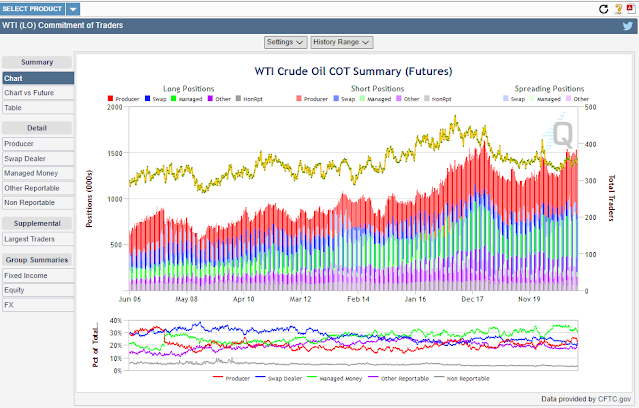Click the Dec 17 x-axis date label
This screenshot has width=639, height=408.
pyautogui.click(x=472, y=299)
